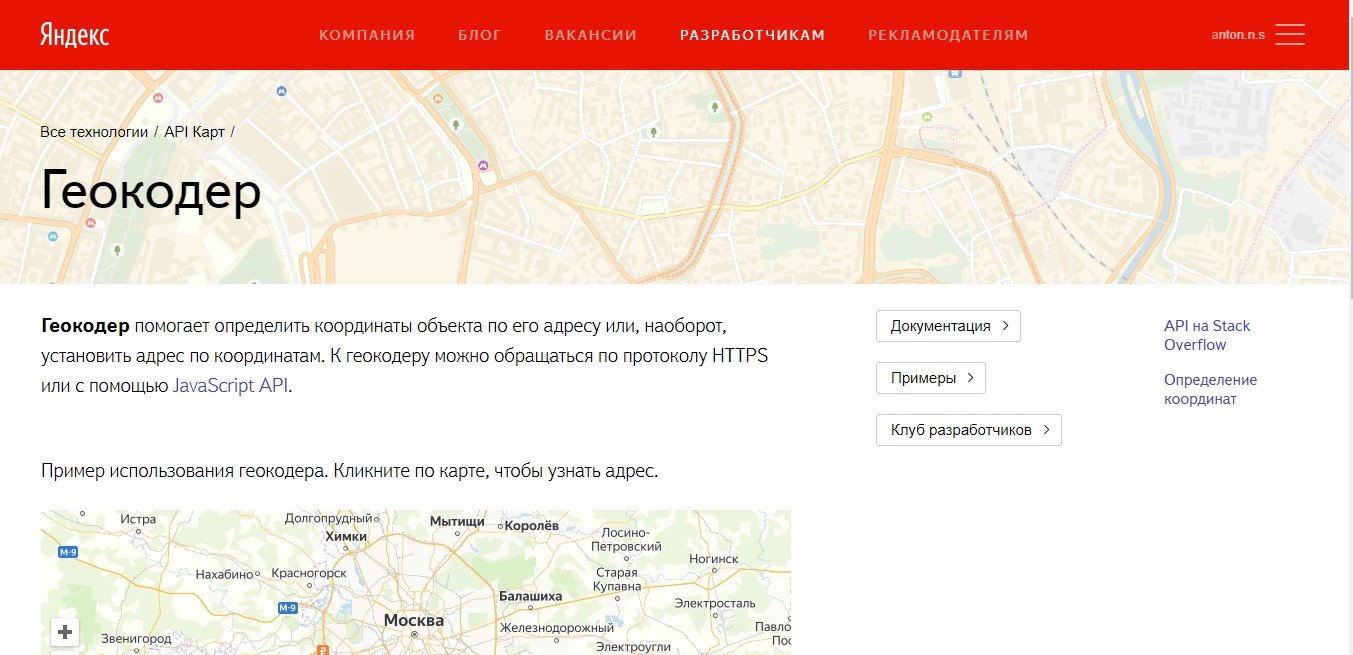Click Электроугли label on the map
The width and height of the screenshot is (1353, 655).
(633, 647)
